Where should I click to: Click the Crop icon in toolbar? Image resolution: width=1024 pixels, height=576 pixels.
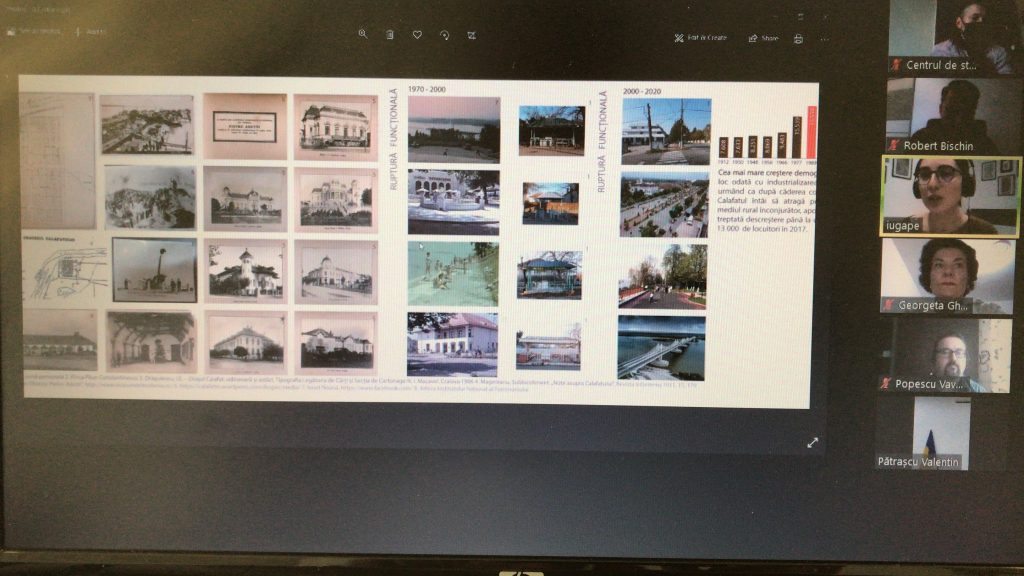coord(471,35)
